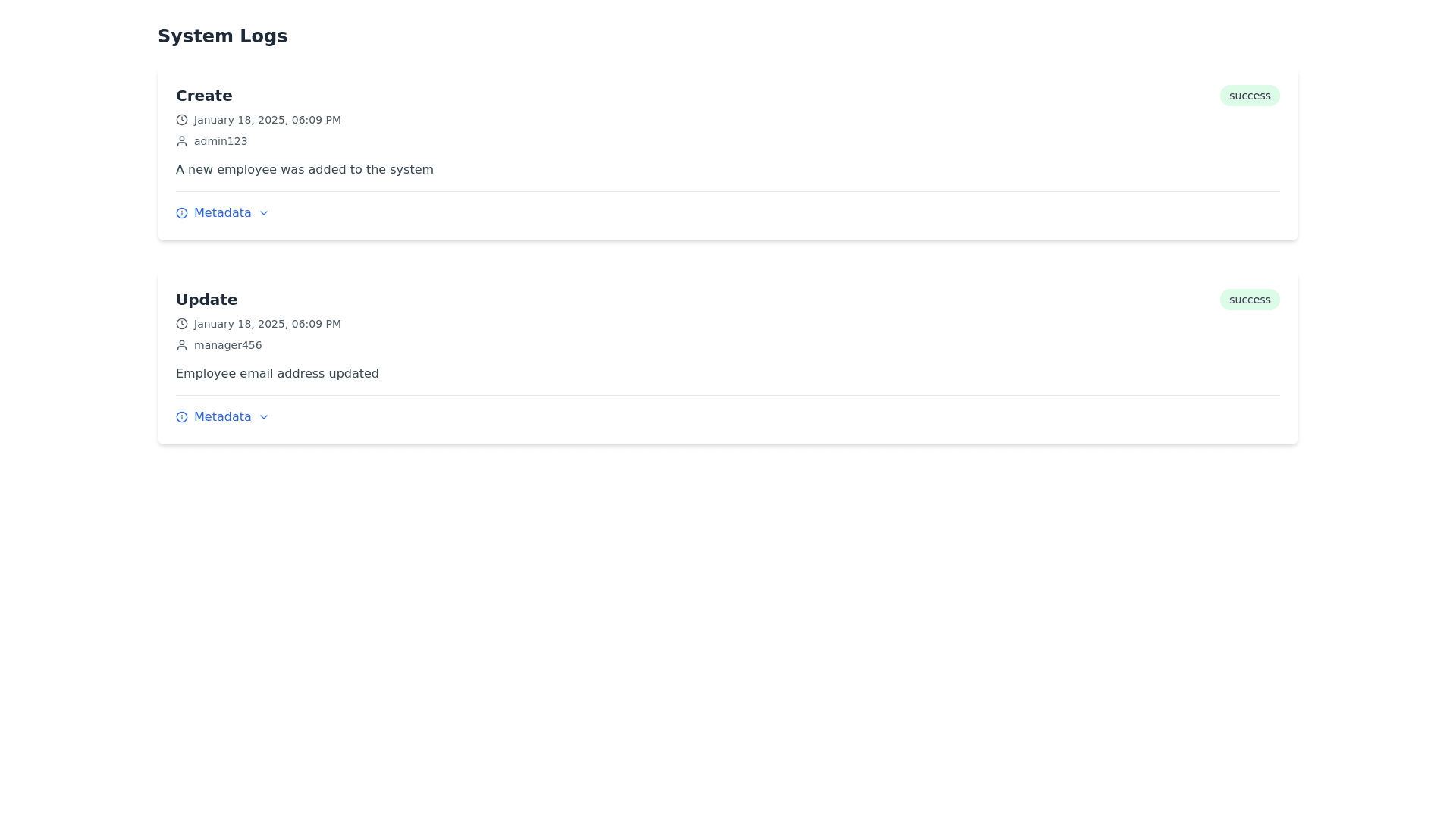Click the user icon beside admin123

[x=182, y=141]
